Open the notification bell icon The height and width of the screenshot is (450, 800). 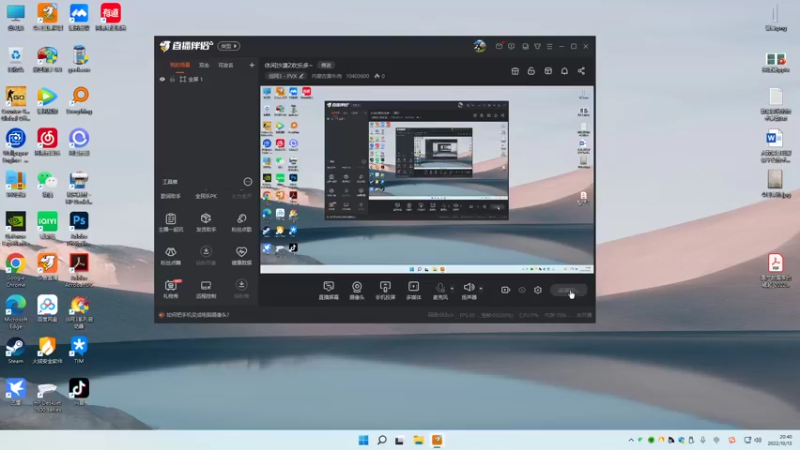coord(564,71)
